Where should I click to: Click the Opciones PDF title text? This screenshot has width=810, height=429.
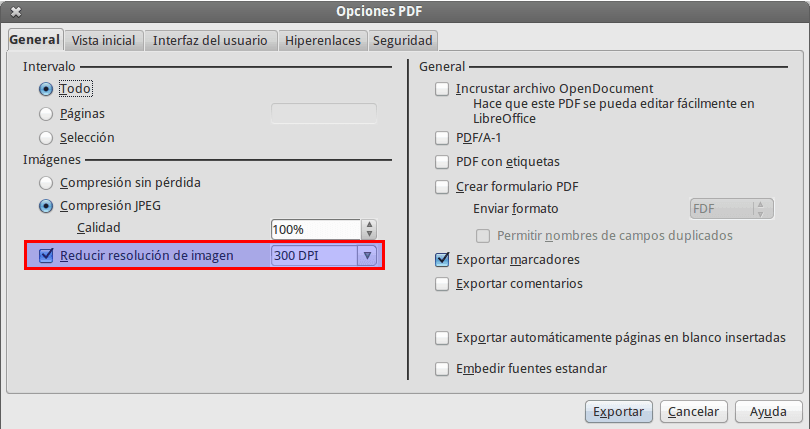coord(379,11)
